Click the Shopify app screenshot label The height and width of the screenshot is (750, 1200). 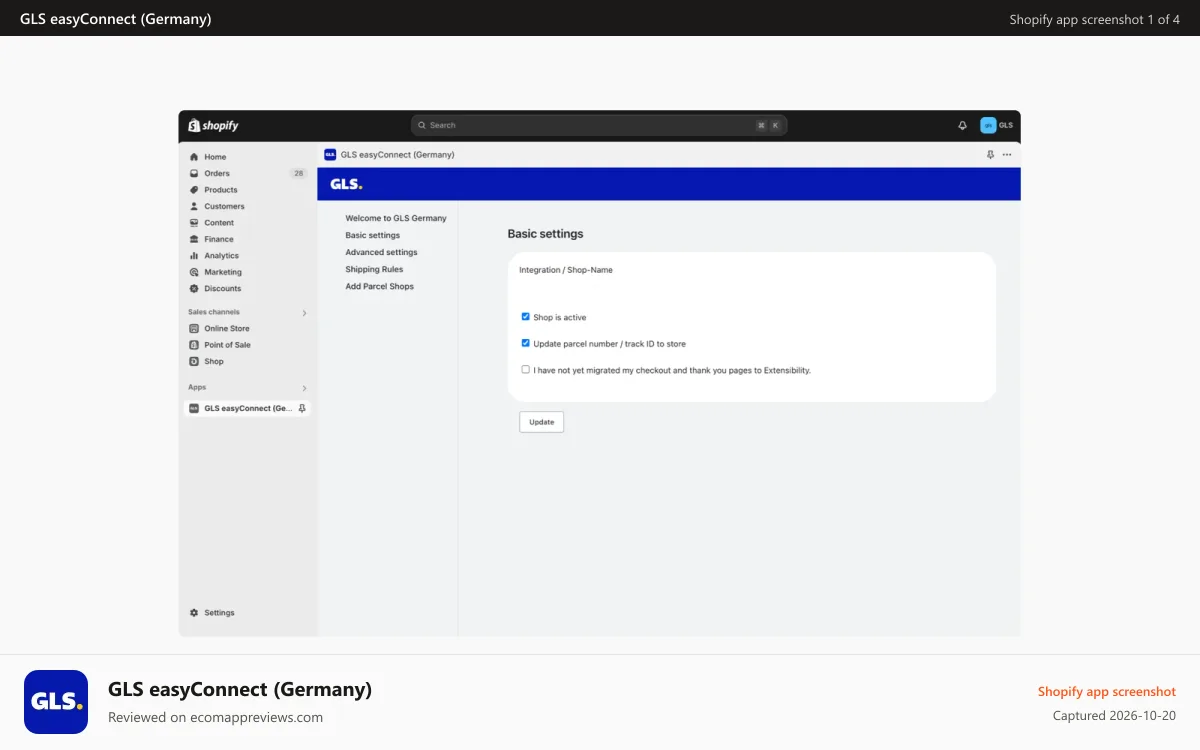click(x=1107, y=691)
